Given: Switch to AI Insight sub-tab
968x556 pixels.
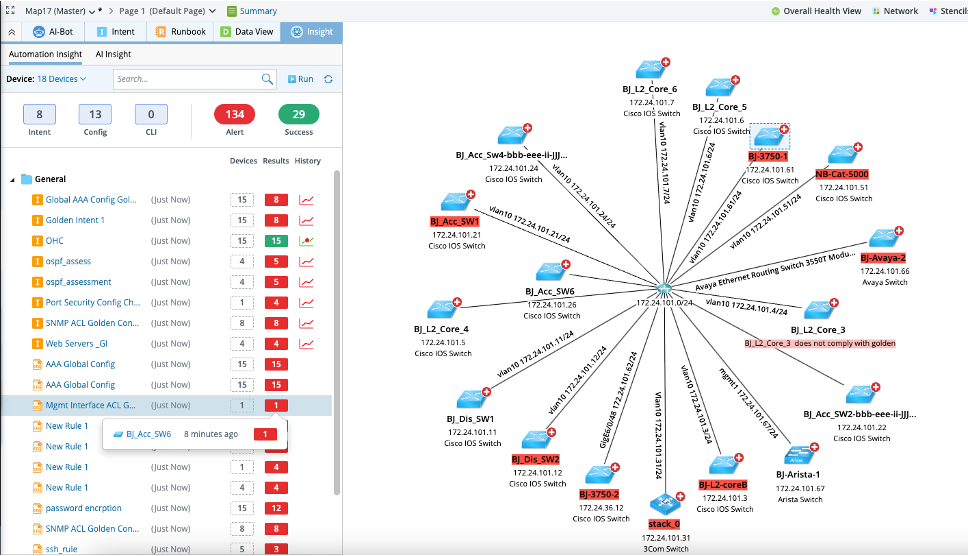Looking at the screenshot, I should [113, 54].
